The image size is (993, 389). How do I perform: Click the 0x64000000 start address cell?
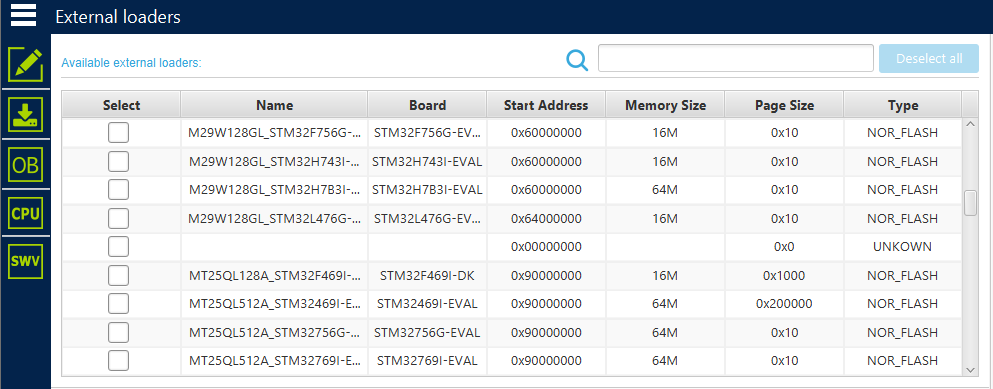click(x=546, y=219)
